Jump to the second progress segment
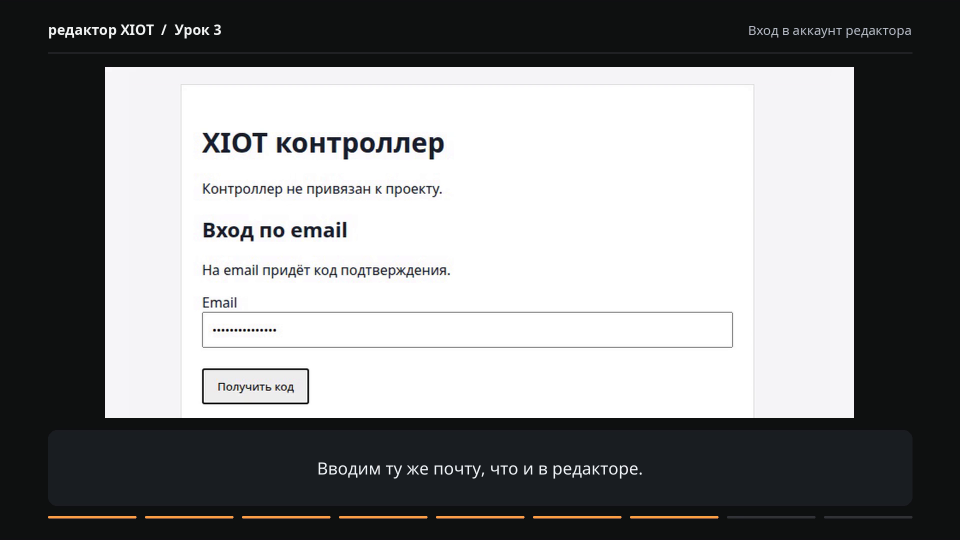The height and width of the screenshot is (540, 960). click(189, 517)
